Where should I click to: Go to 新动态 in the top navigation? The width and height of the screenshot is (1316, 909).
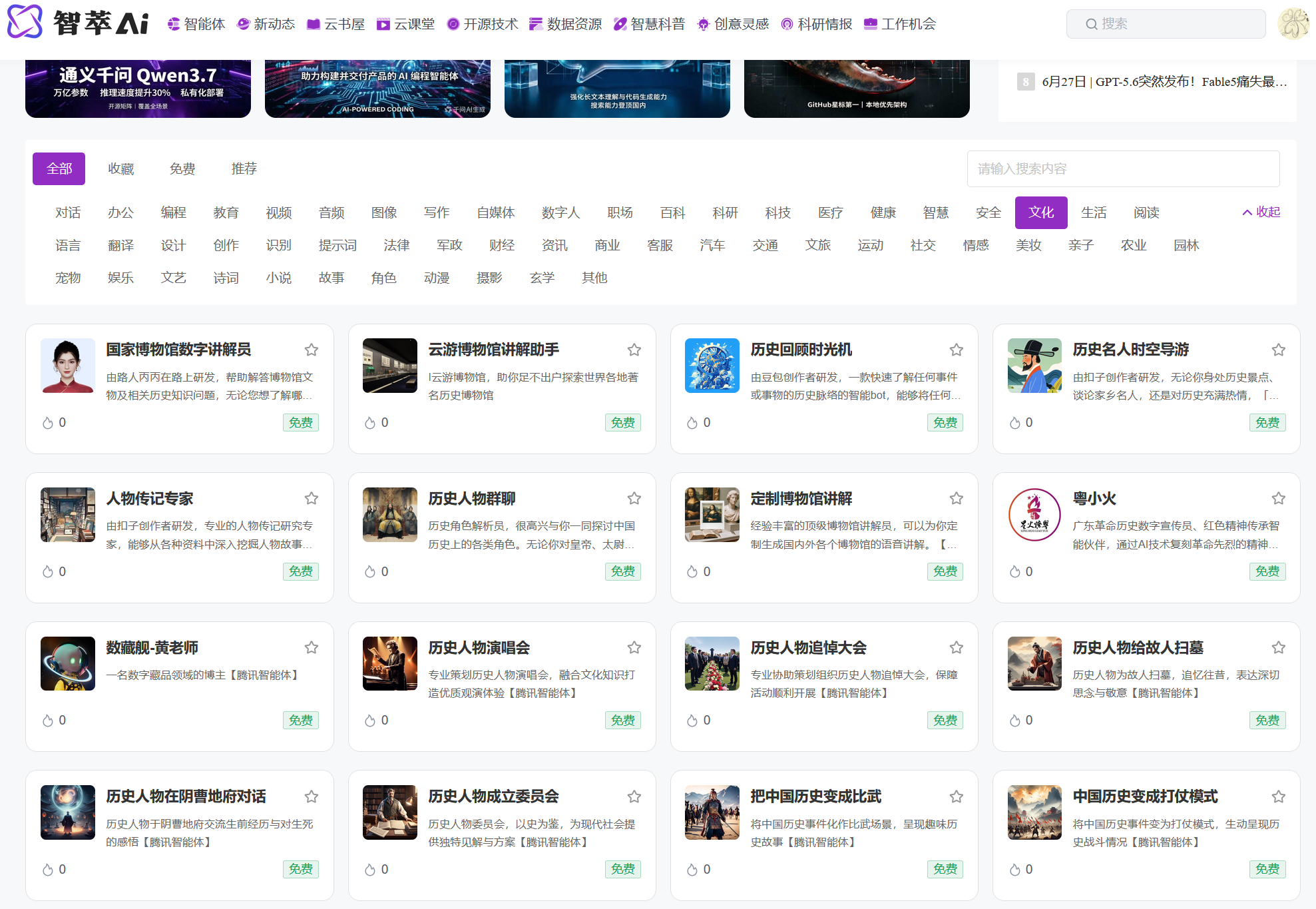point(266,24)
